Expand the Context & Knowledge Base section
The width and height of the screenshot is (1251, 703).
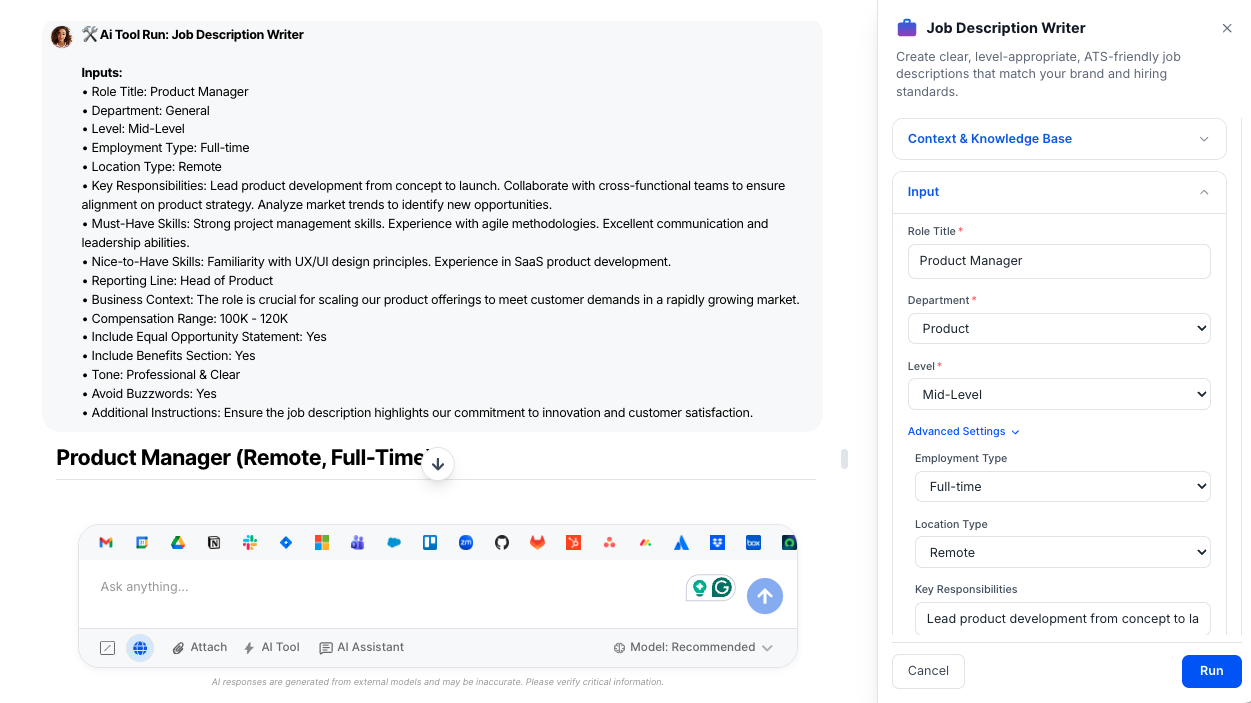coord(1059,139)
